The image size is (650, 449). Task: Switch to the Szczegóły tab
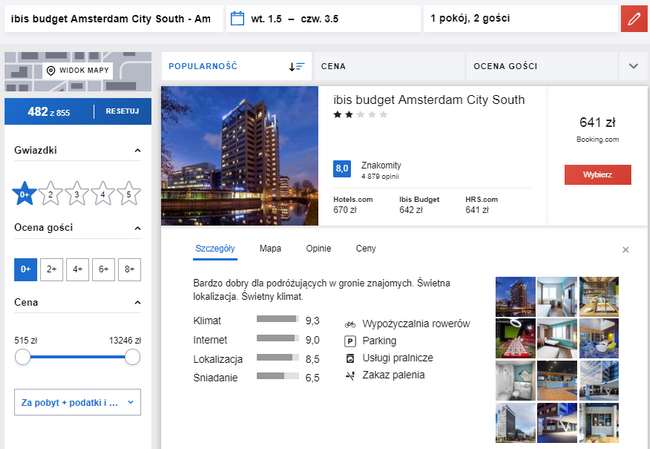click(215, 249)
